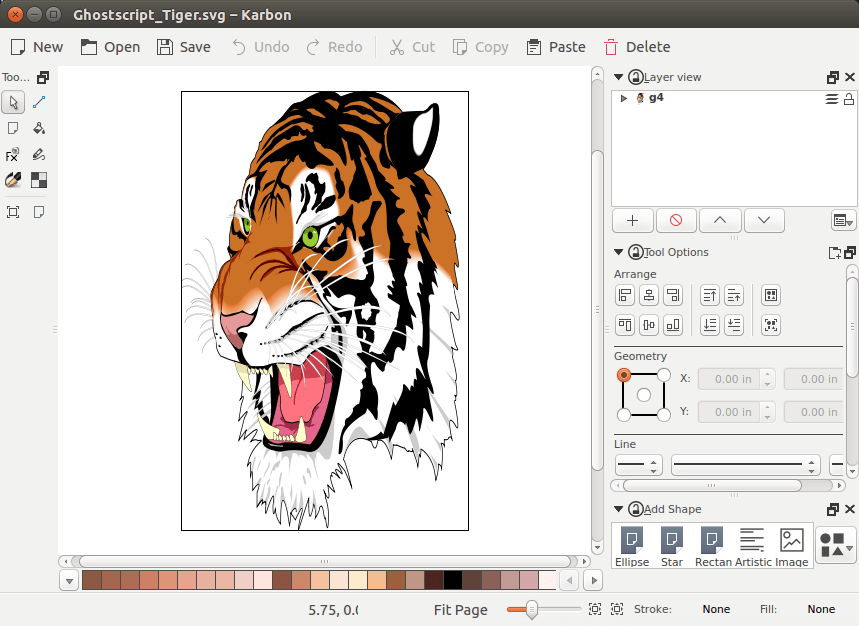Expand the g4 layer tree item
The height and width of the screenshot is (626, 859).
(624, 98)
